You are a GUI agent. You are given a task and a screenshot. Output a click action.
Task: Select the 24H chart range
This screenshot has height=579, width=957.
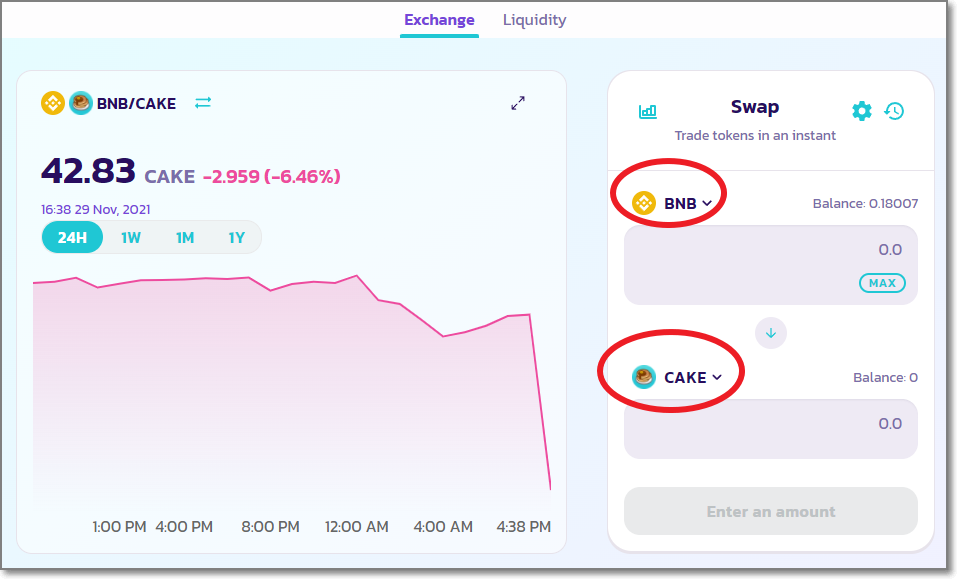72,237
